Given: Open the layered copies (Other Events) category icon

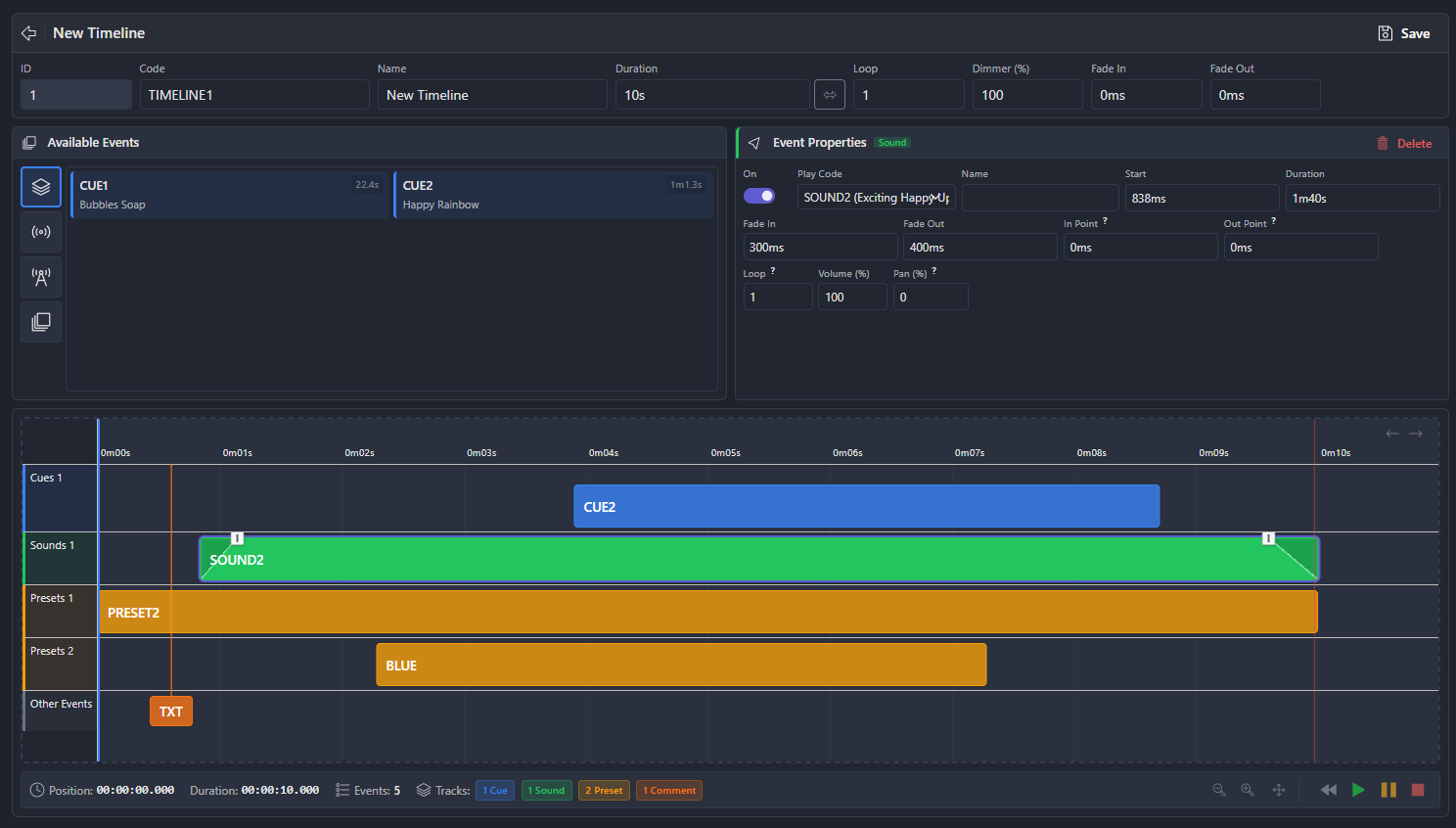Looking at the screenshot, I should [40, 322].
